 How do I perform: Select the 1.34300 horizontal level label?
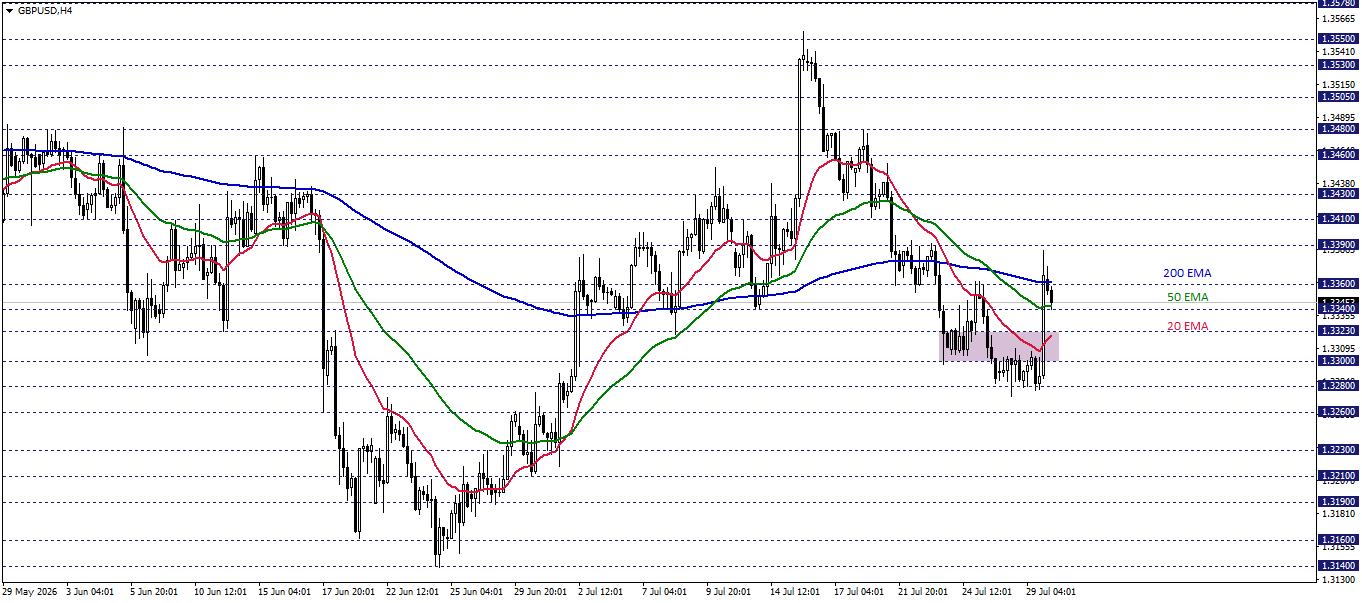coord(1338,194)
